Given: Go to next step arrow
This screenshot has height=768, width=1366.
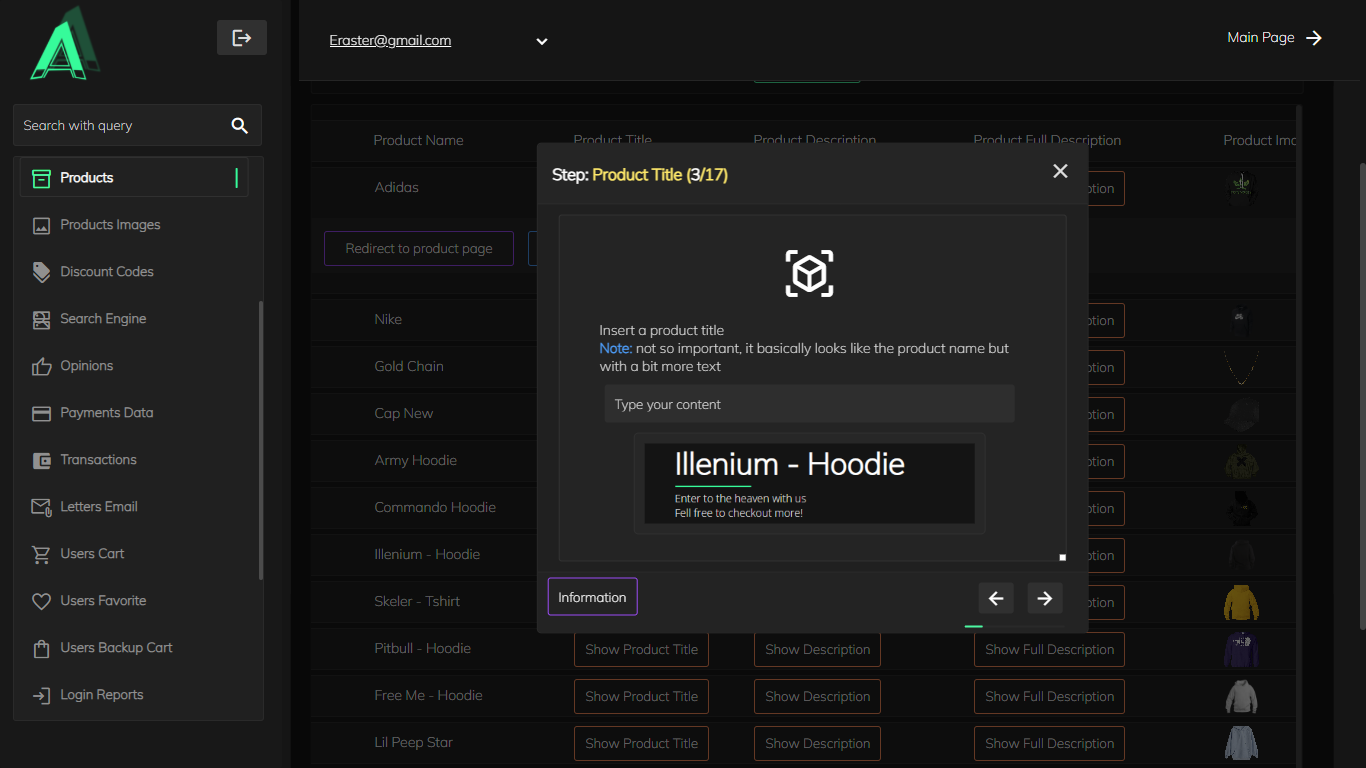Looking at the screenshot, I should point(1044,598).
